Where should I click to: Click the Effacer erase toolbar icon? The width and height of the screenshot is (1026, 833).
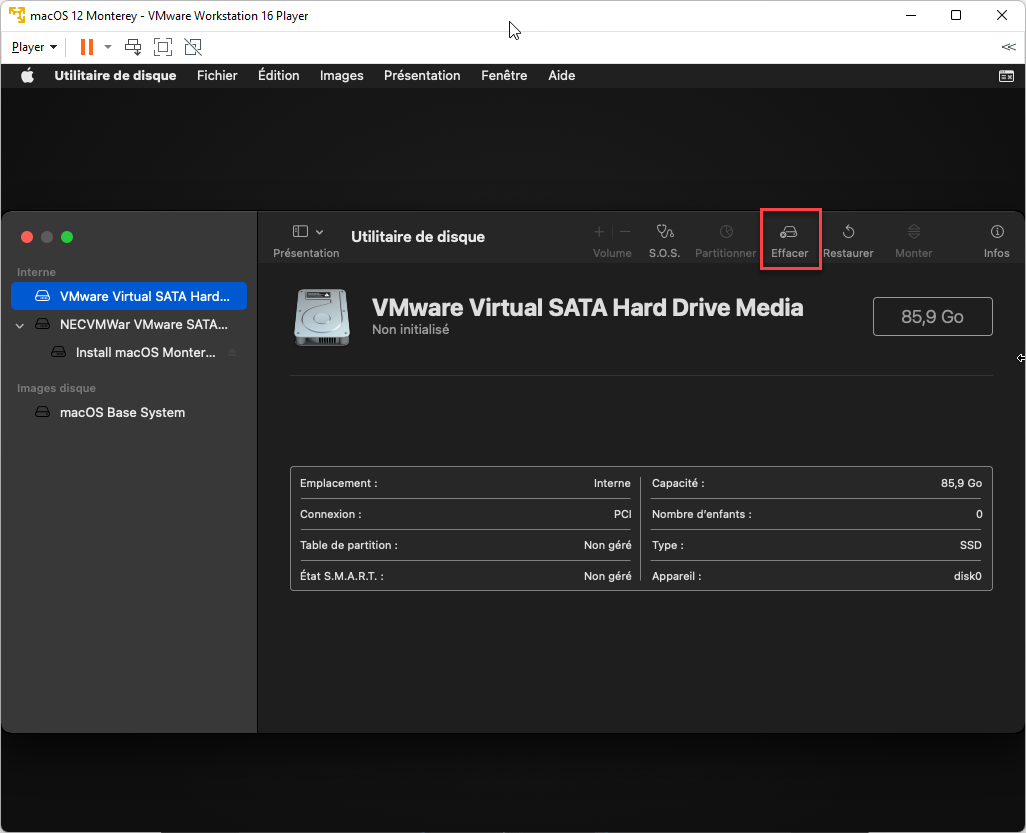[x=788, y=232]
